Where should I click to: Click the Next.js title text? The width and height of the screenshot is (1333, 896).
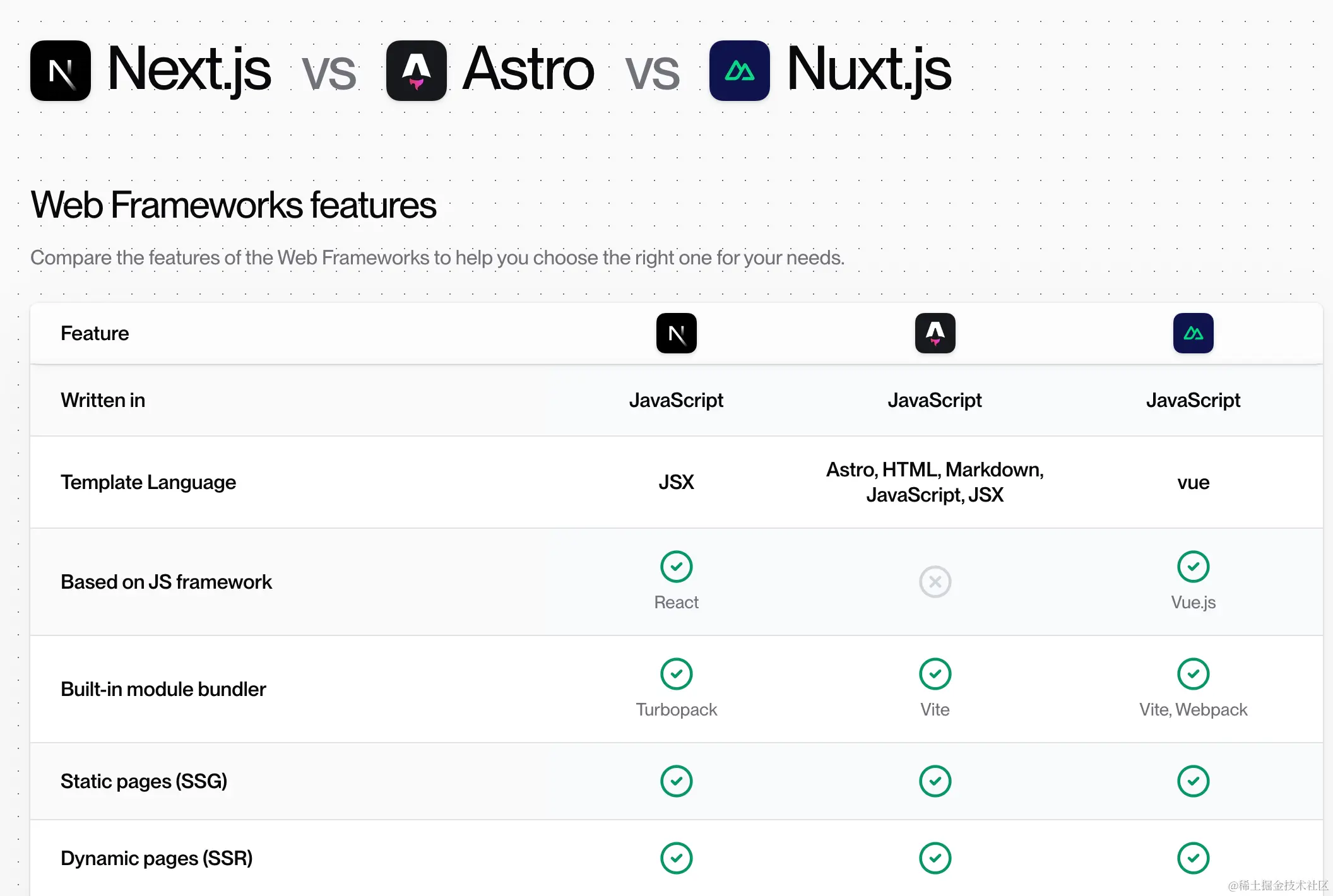click(x=189, y=71)
